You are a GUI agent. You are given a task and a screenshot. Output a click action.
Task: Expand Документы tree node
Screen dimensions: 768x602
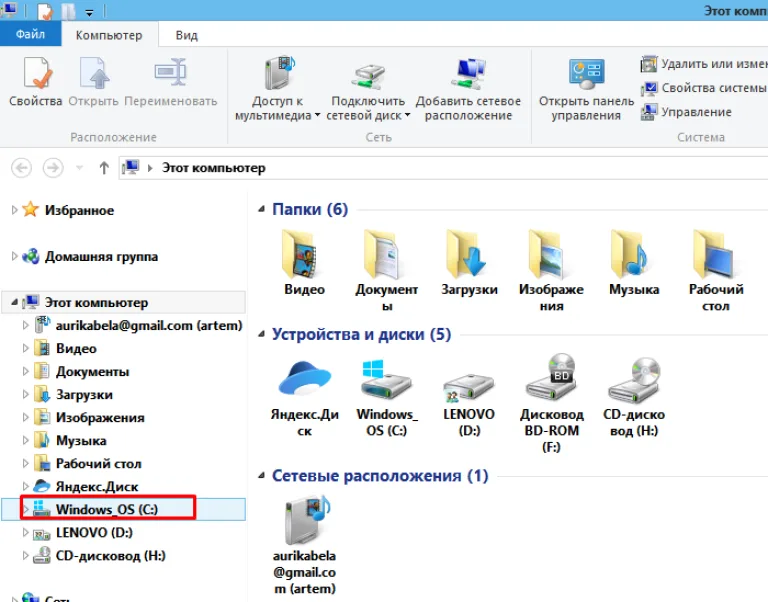tap(25, 371)
